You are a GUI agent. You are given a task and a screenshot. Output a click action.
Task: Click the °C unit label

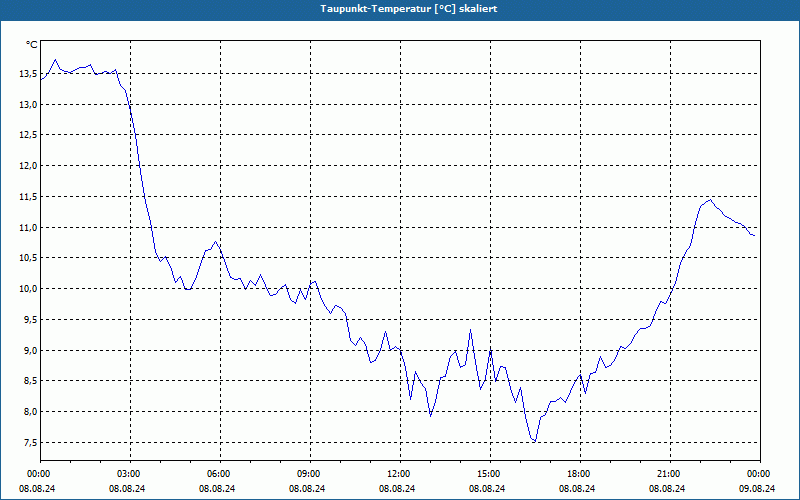32,45
